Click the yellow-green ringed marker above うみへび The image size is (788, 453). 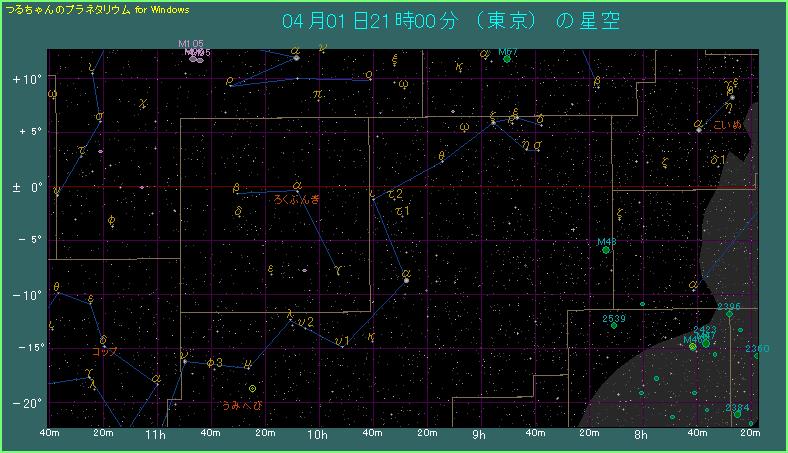(253, 388)
